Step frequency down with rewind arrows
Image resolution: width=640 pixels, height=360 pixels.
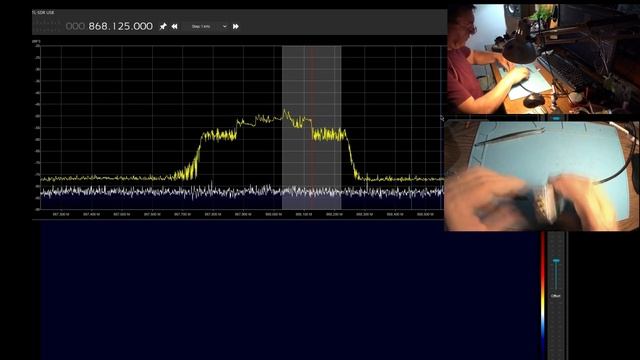[174, 26]
